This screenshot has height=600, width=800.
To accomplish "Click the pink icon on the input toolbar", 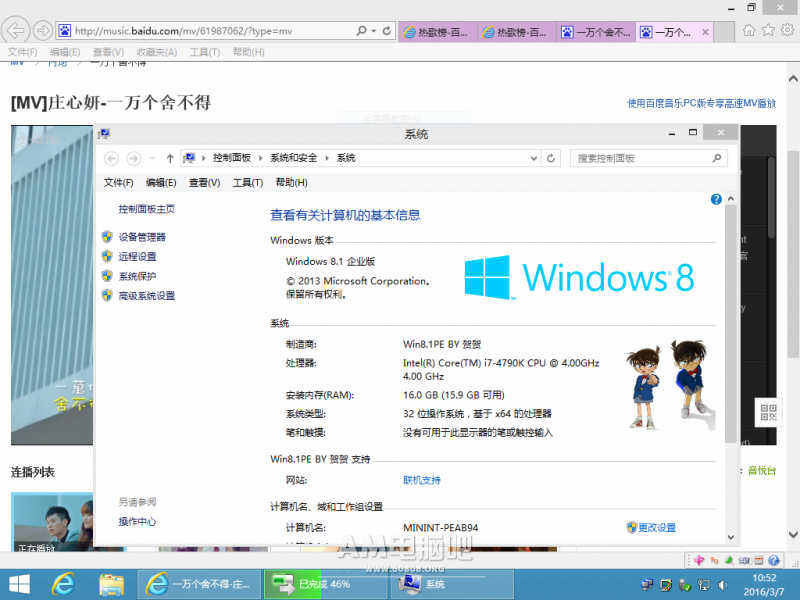I will (x=699, y=560).
